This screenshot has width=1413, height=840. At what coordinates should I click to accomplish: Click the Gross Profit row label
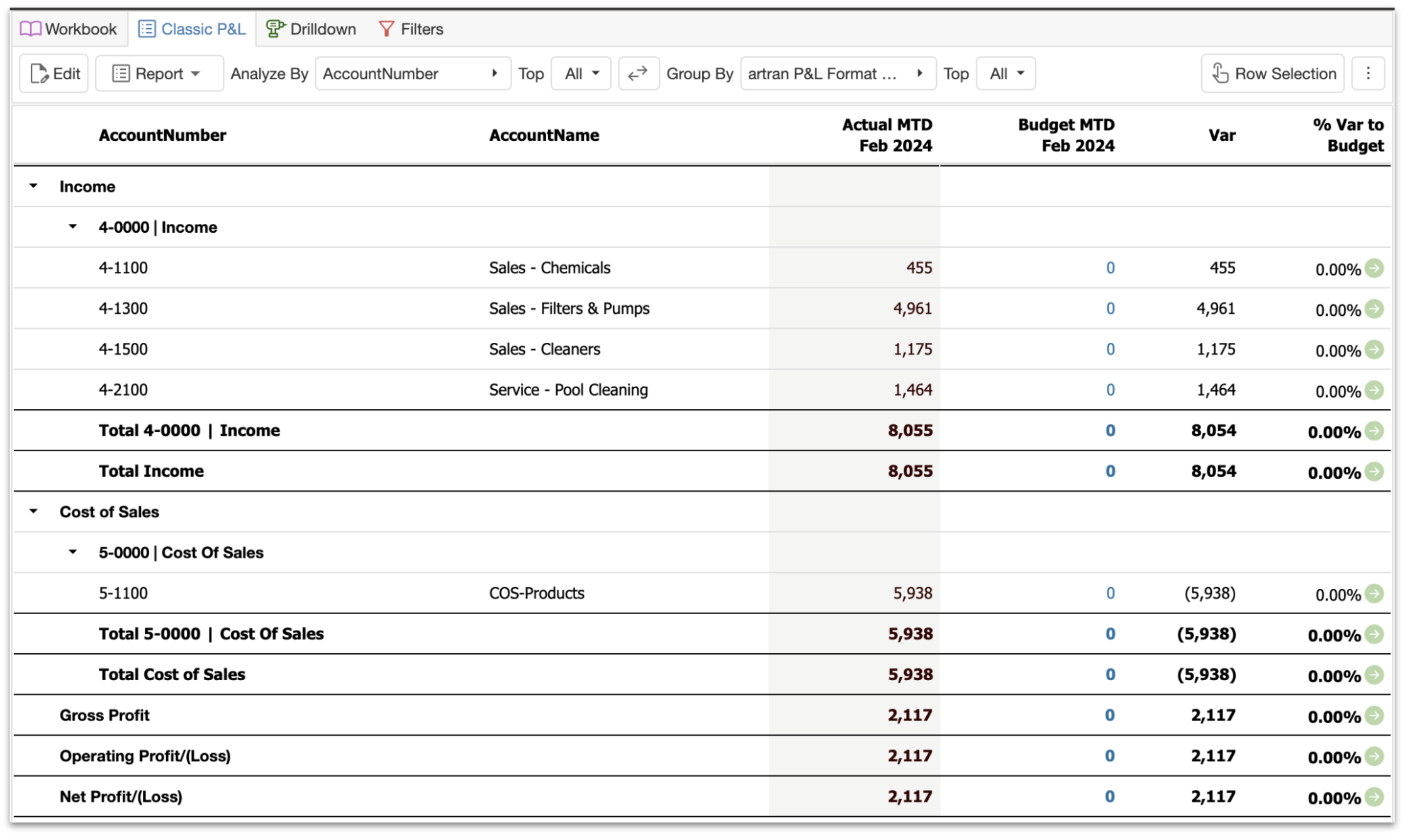click(105, 716)
